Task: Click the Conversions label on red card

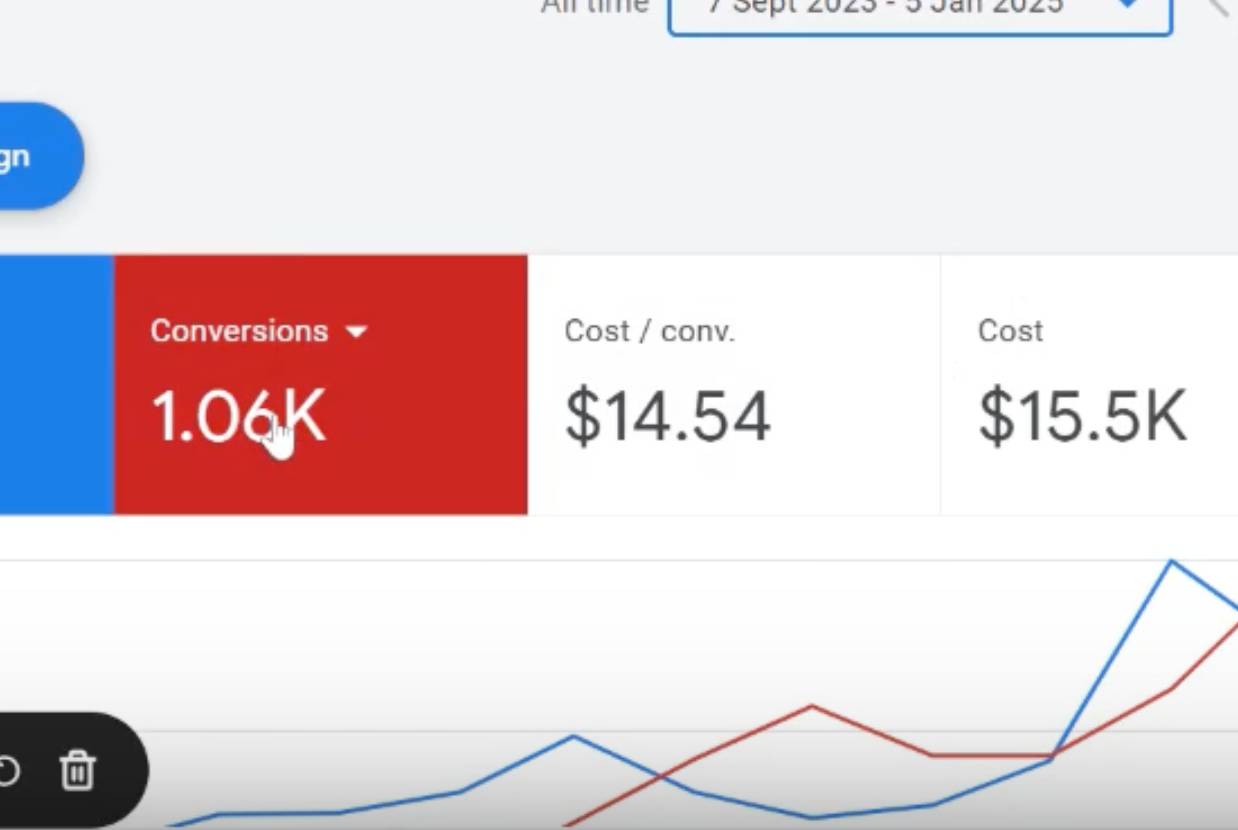Action: 239,331
